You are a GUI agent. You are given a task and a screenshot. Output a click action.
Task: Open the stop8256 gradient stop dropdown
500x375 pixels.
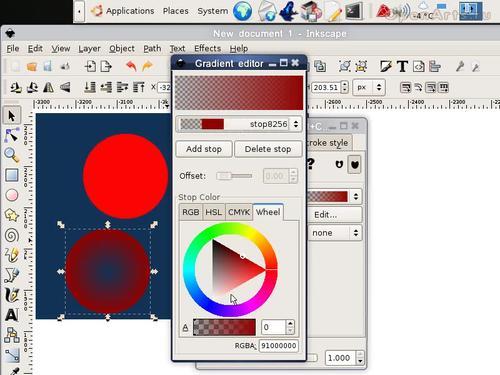pos(239,124)
